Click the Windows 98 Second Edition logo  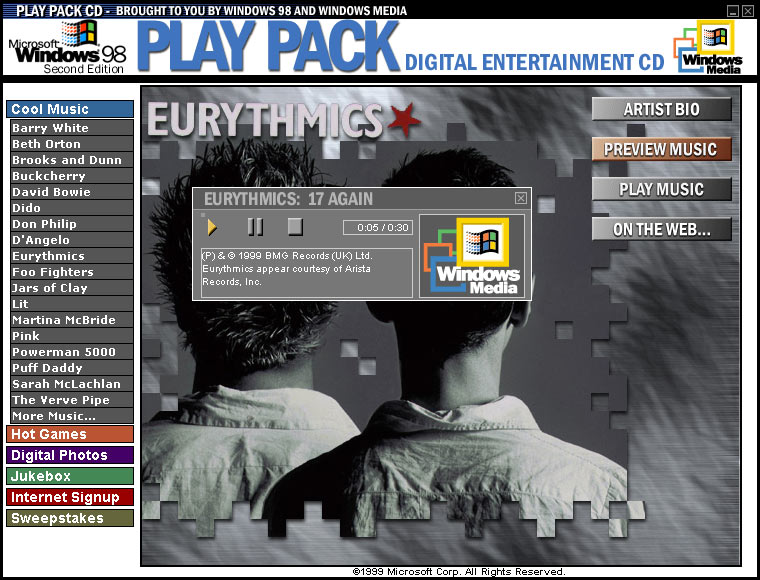point(67,47)
